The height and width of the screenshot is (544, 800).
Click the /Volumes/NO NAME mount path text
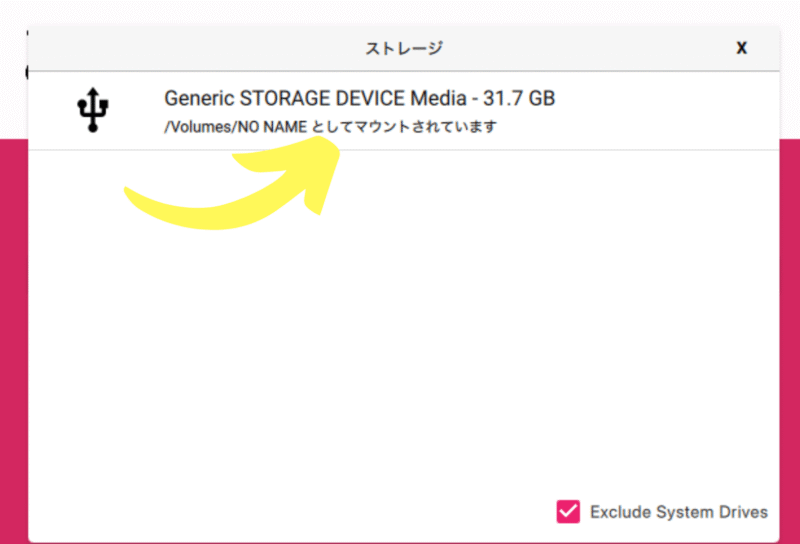click(235, 127)
